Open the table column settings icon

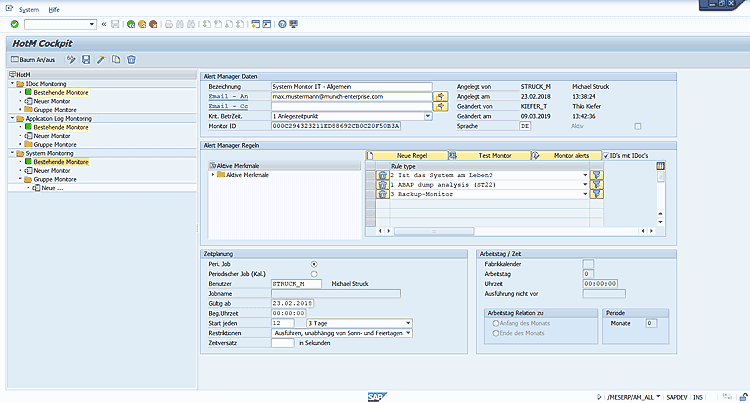coord(661,166)
